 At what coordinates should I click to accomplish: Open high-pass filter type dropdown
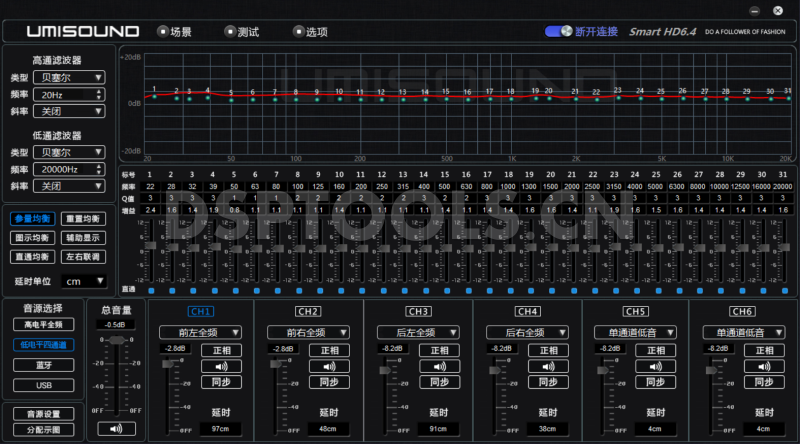pos(69,78)
